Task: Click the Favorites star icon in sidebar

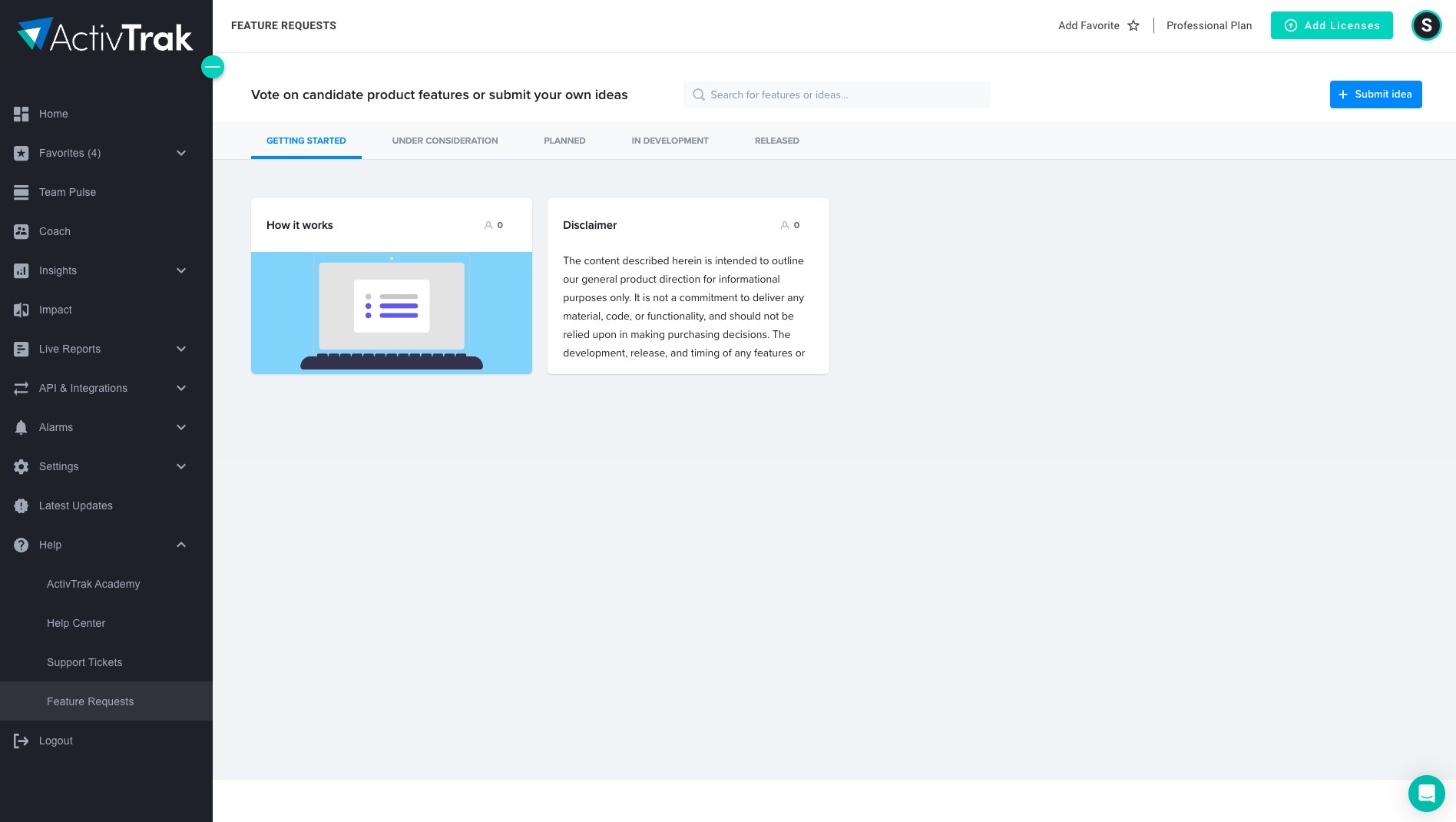Action: (22, 153)
